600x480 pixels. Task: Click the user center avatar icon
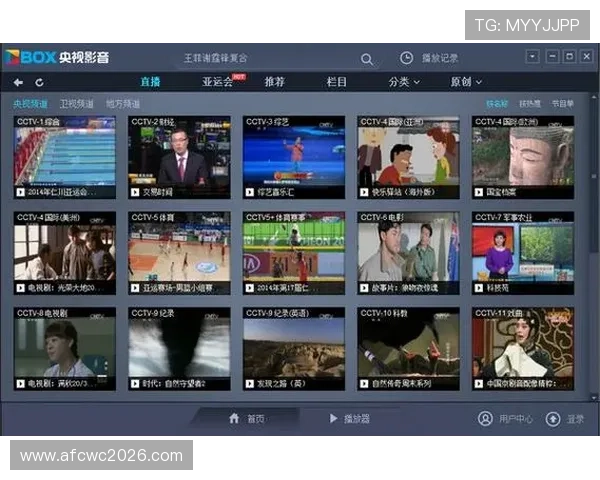[x=485, y=419]
